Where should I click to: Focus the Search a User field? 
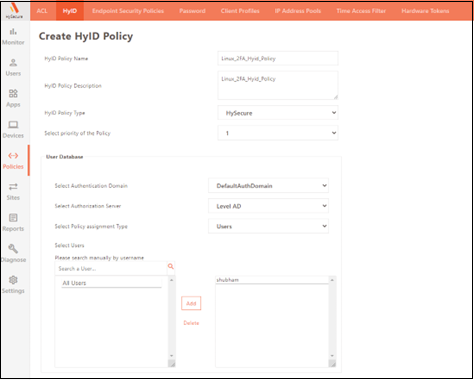tap(111, 269)
